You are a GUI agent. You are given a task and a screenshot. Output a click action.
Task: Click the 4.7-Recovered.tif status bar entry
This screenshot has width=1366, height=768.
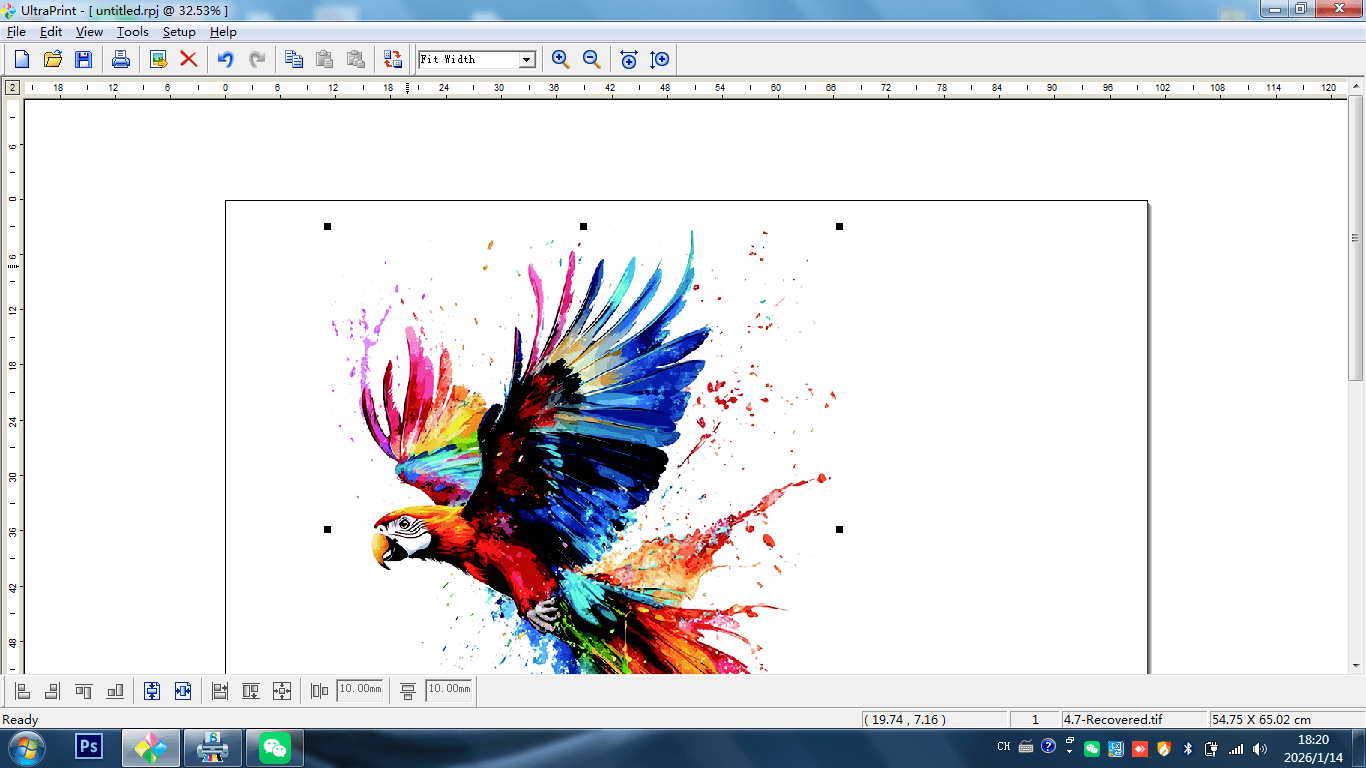(x=1135, y=719)
